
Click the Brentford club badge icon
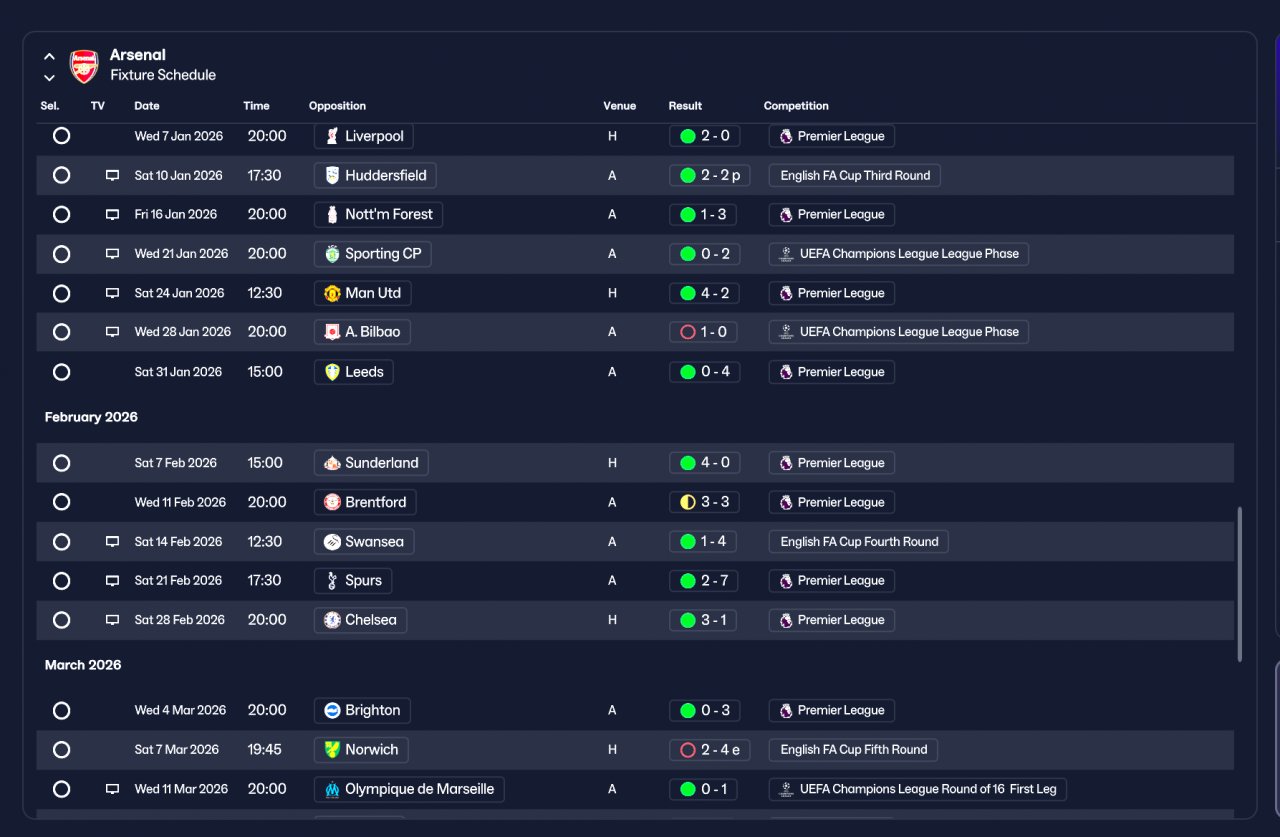[332, 502]
